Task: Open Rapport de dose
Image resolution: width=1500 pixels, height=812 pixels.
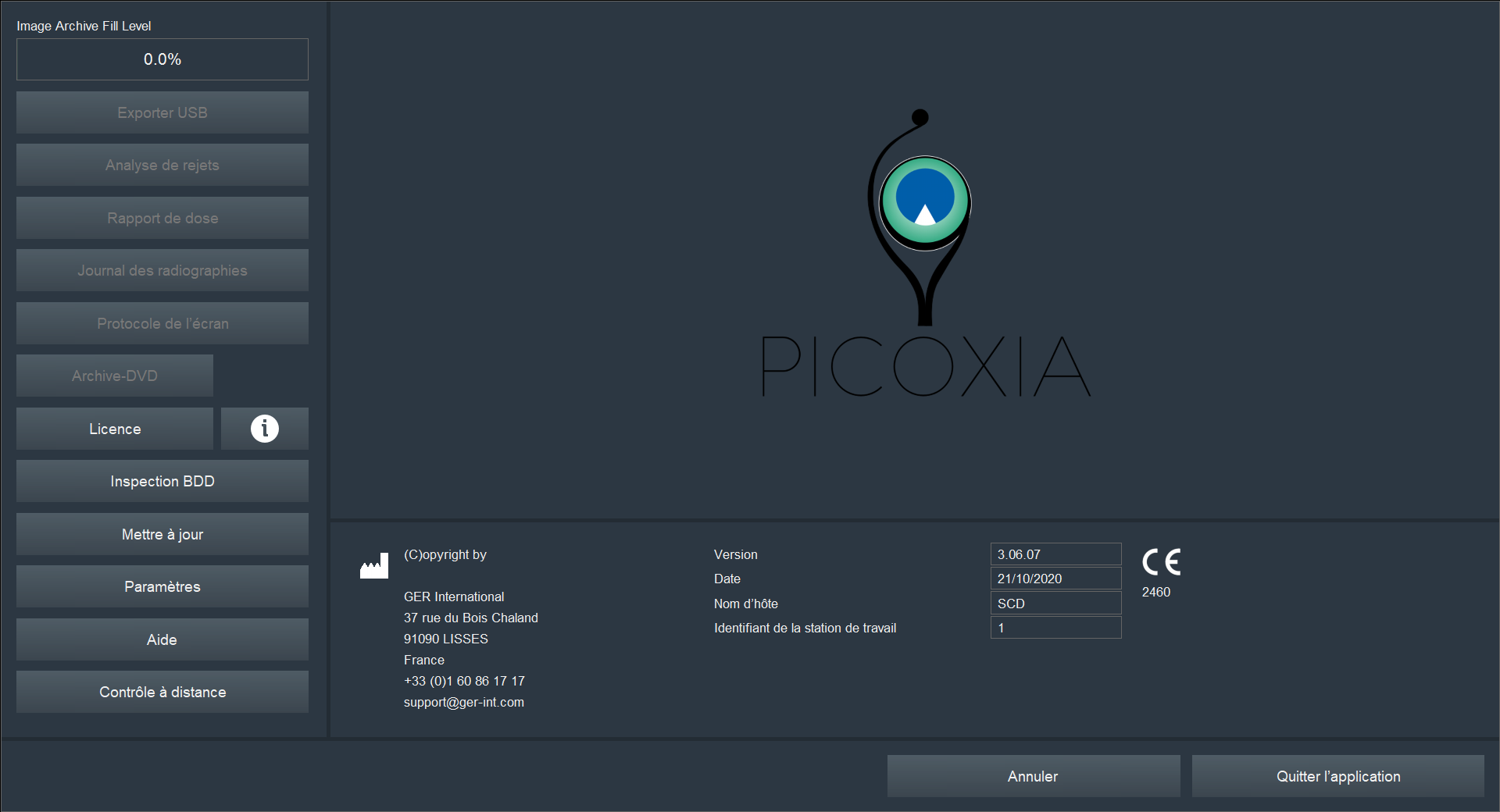Action: (x=162, y=218)
